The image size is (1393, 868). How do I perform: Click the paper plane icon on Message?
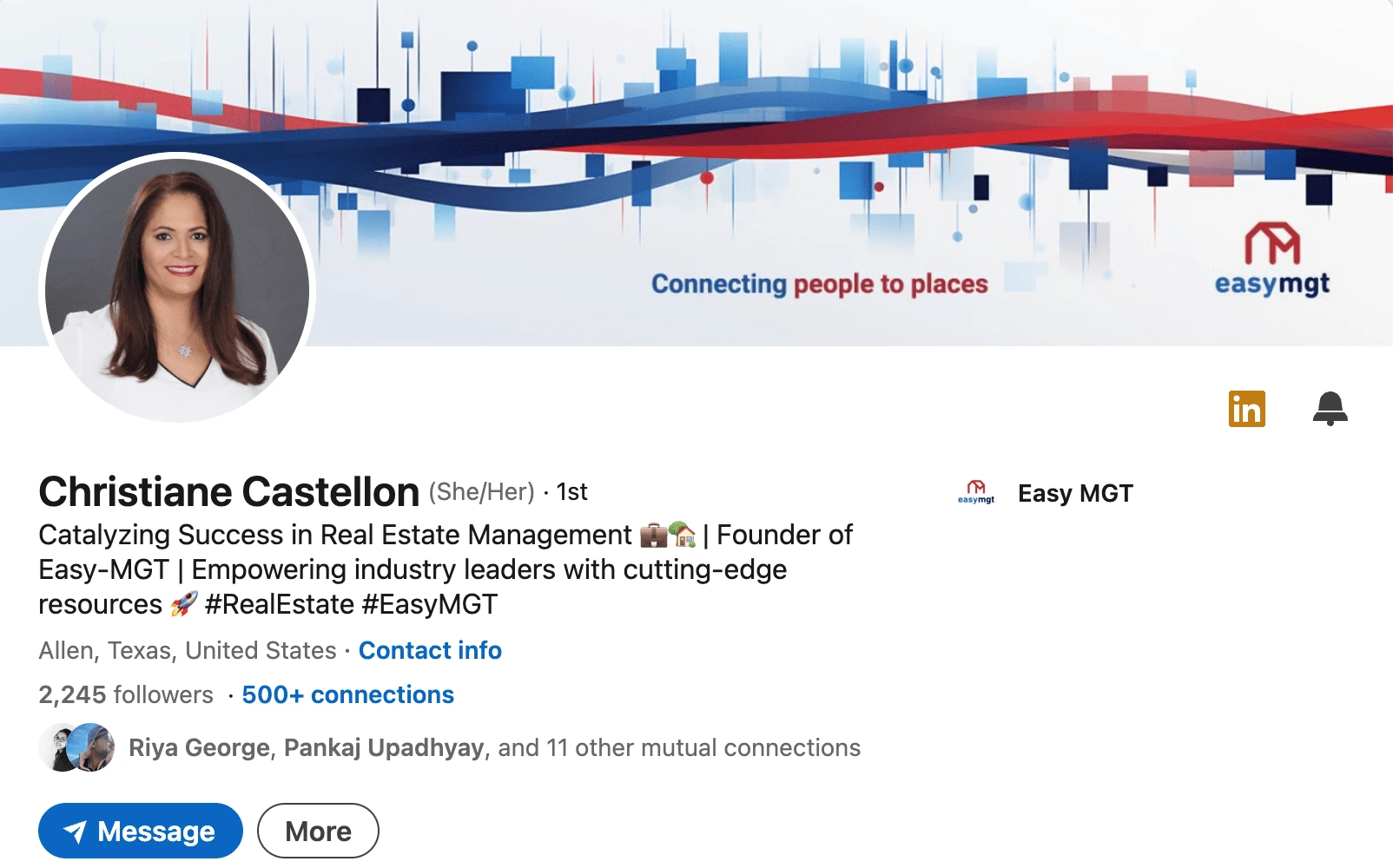point(76,832)
